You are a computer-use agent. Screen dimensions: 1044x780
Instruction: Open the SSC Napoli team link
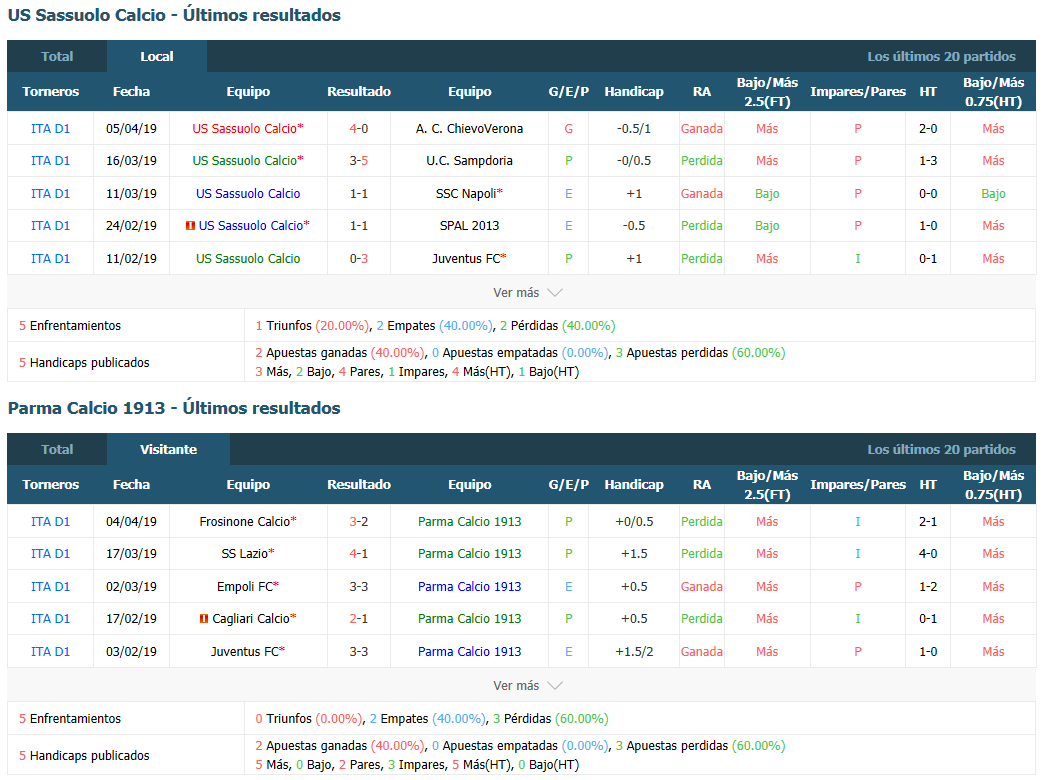(x=466, y=194)
